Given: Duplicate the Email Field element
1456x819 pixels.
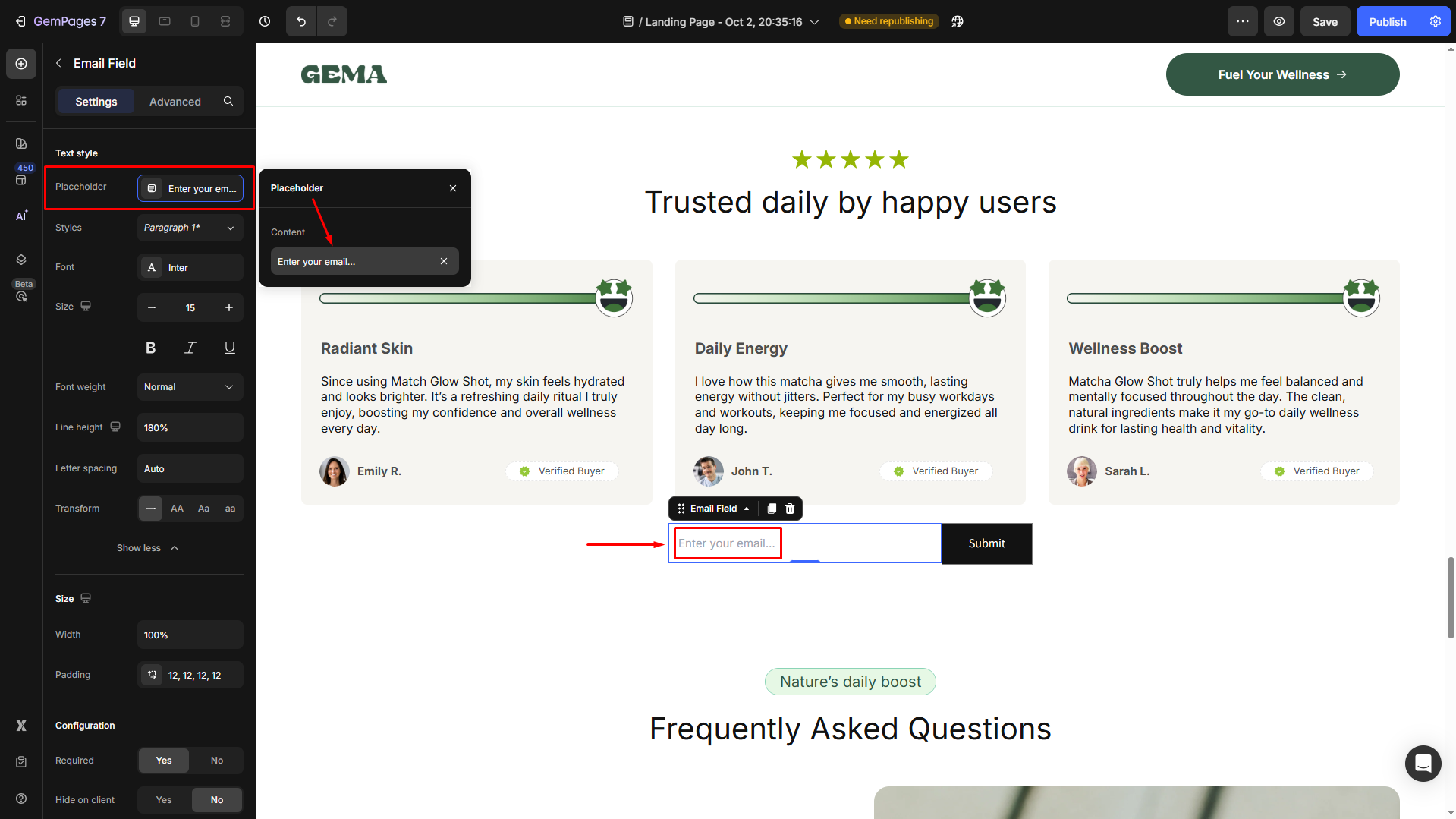Looking at the screenshot, I should tap(772, 509).
